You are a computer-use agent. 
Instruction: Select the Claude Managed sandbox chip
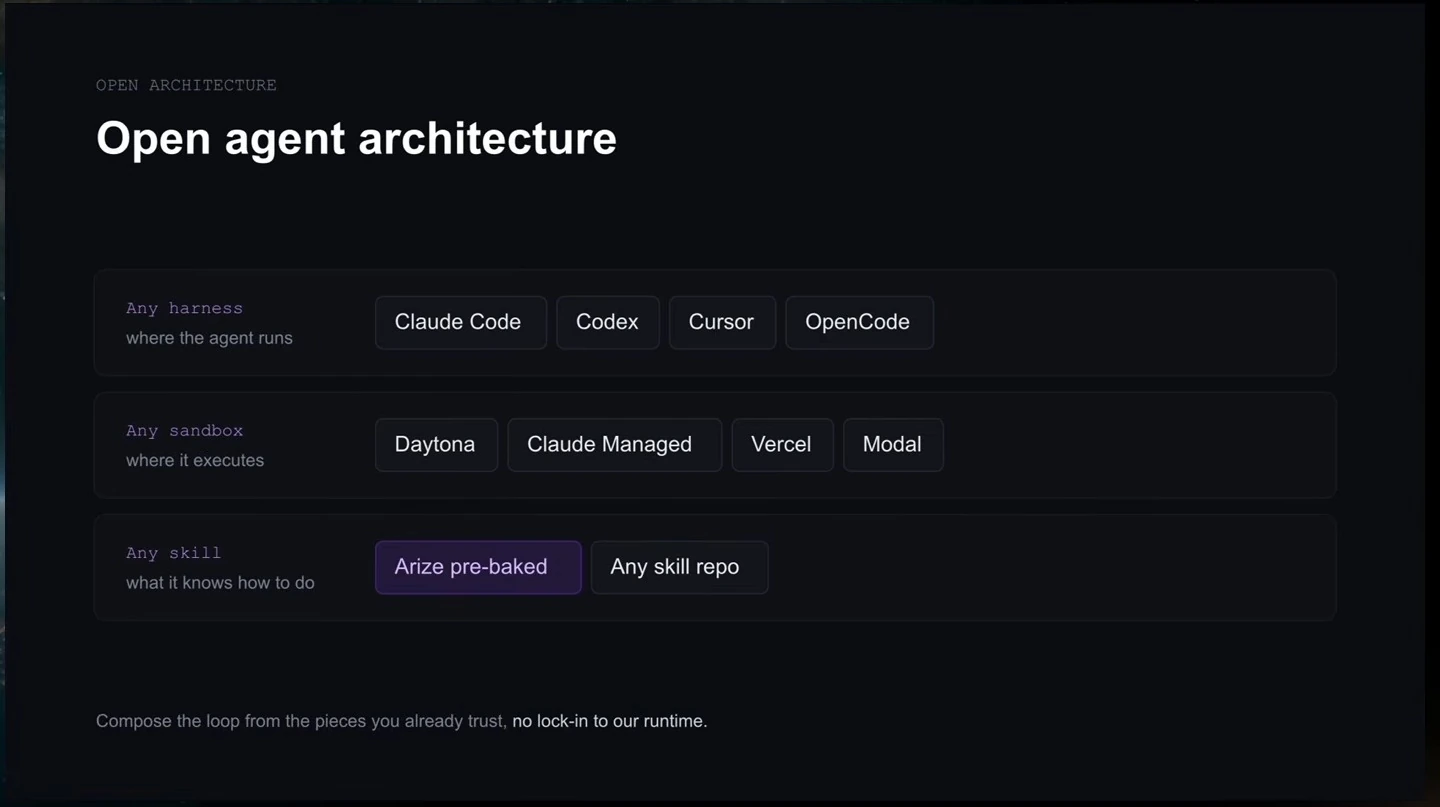tap(614, 445)
